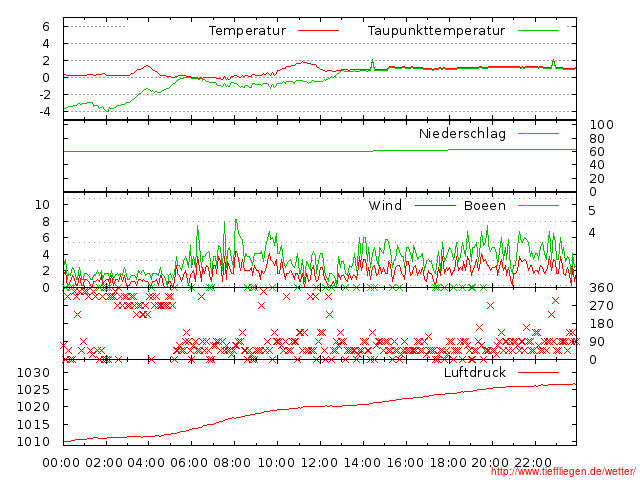This screenshot has width=640, height=480.
Task: Click the 90 wind direction axis value
Action: tap(597, 342)
